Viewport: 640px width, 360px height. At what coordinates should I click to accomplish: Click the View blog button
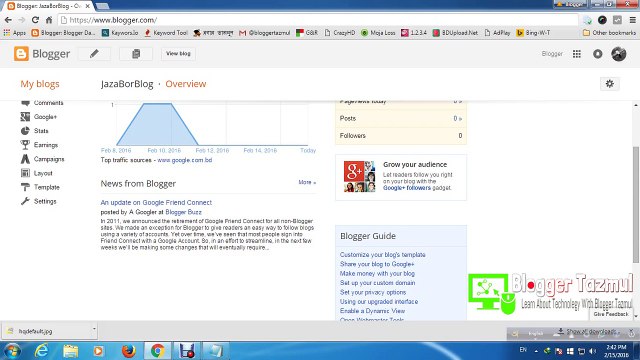(178, 53)
